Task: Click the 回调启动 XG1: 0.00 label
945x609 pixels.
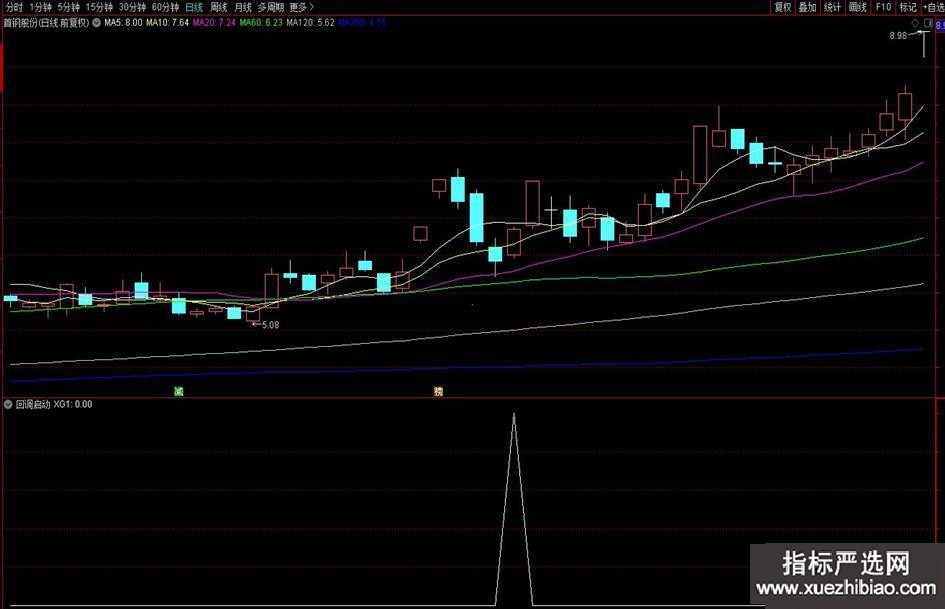Action: 54,405
